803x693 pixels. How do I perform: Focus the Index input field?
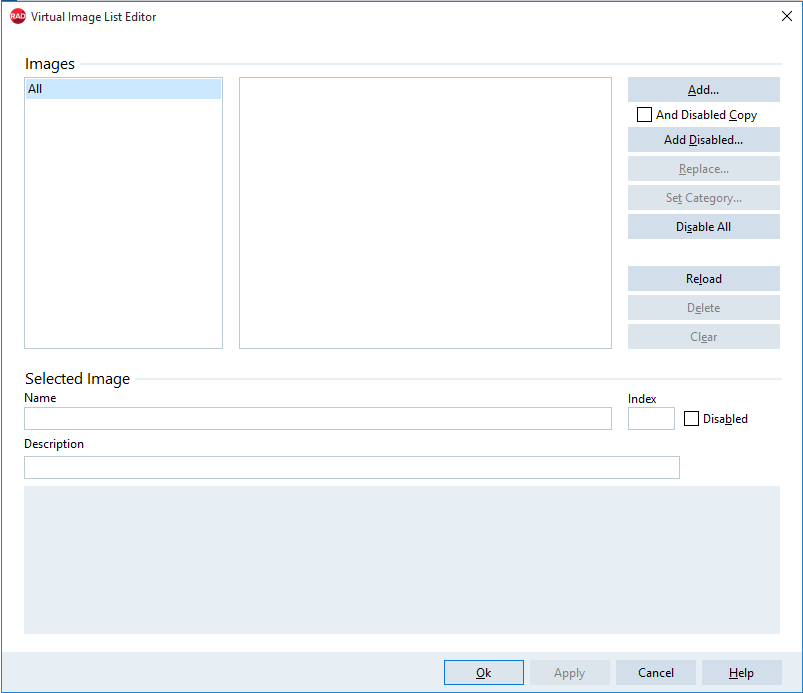pos(651,418)
